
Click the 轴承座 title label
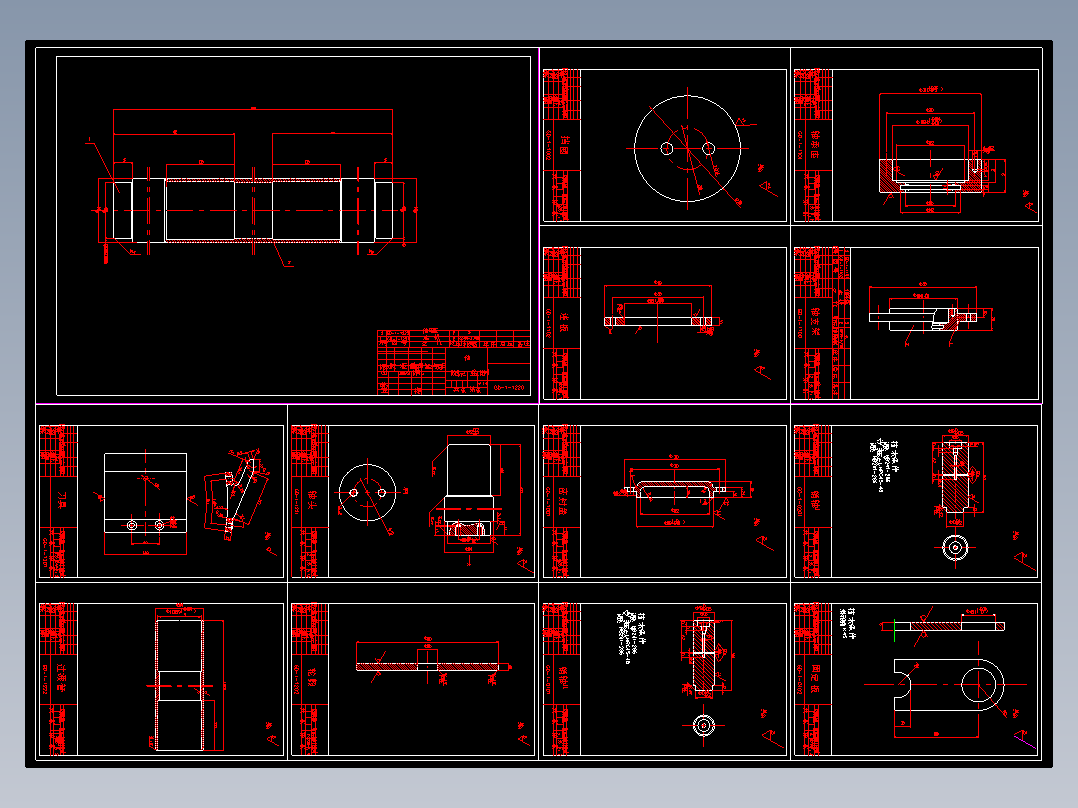pos(815,145)
